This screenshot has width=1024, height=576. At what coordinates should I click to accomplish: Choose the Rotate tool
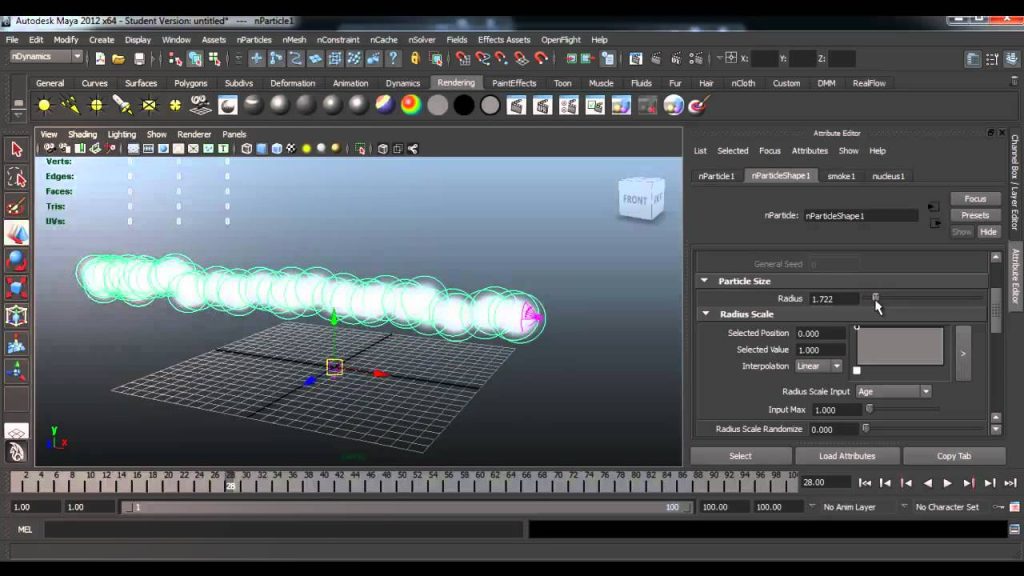tap(17, 261)
